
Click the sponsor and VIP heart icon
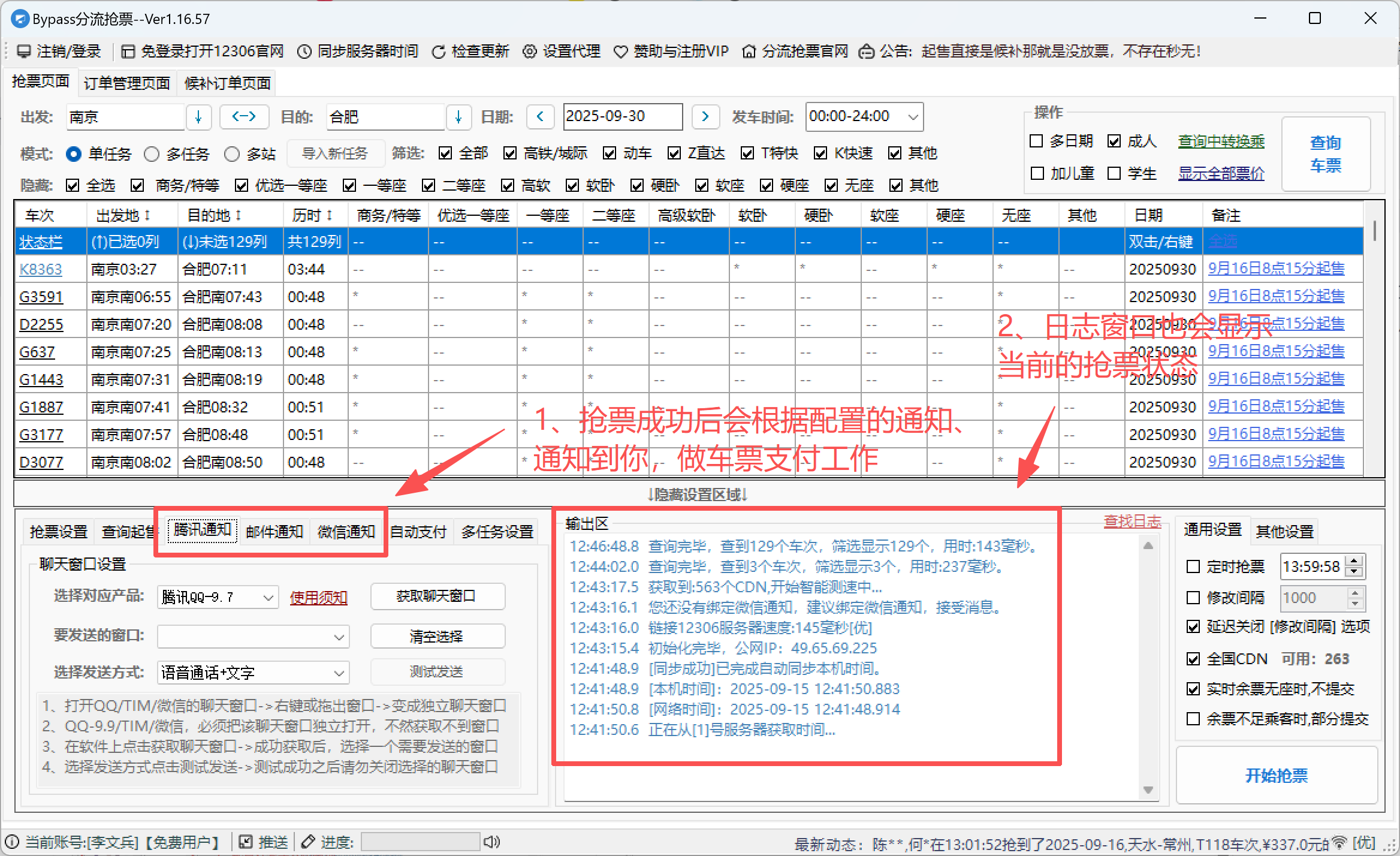[621, 52]
